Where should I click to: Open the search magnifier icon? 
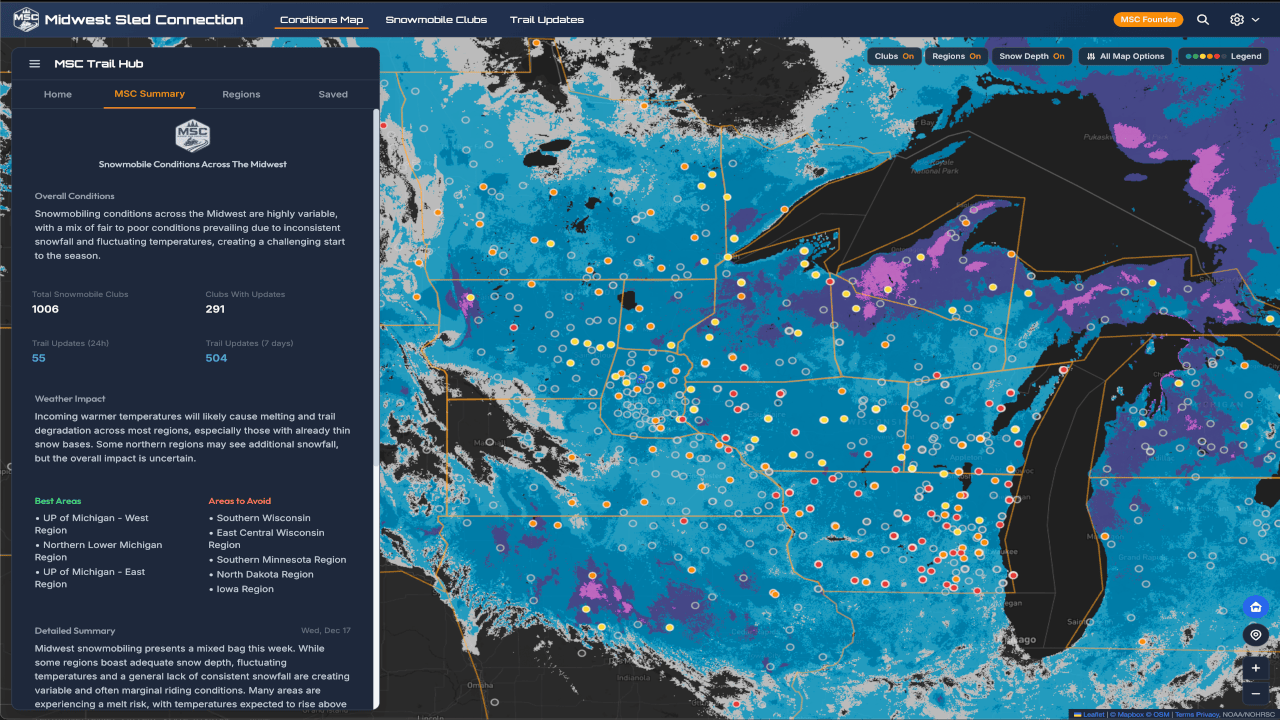click(x=1203, y=20)
